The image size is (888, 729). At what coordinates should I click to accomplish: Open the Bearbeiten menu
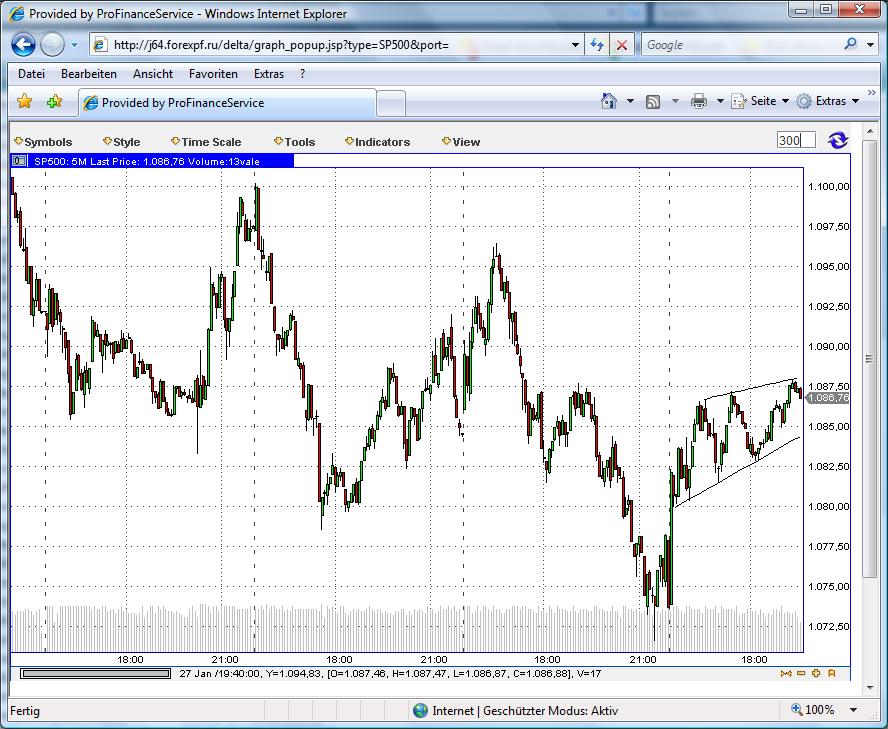(x=89, y=74)
